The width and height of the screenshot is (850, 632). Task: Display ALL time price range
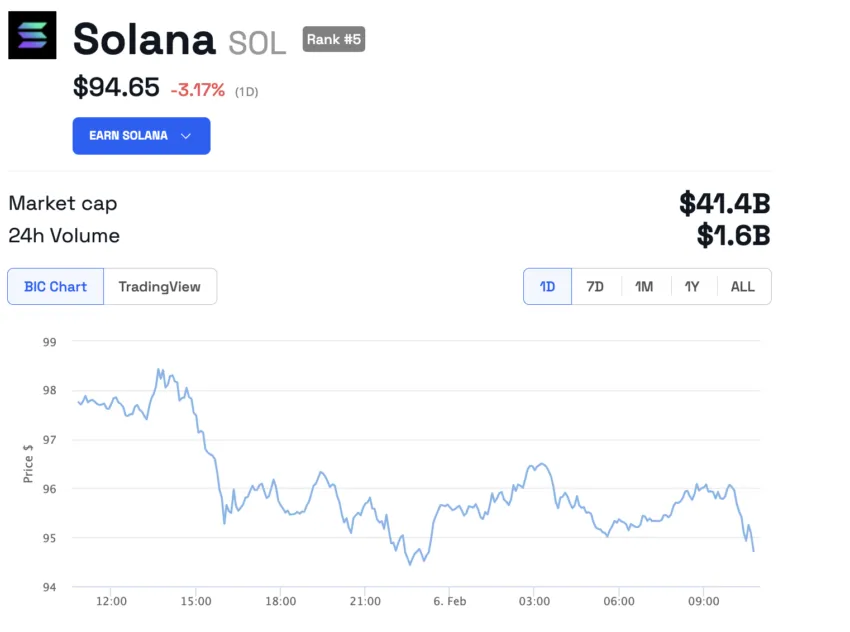pyautogui.click(x=743, y=287)
